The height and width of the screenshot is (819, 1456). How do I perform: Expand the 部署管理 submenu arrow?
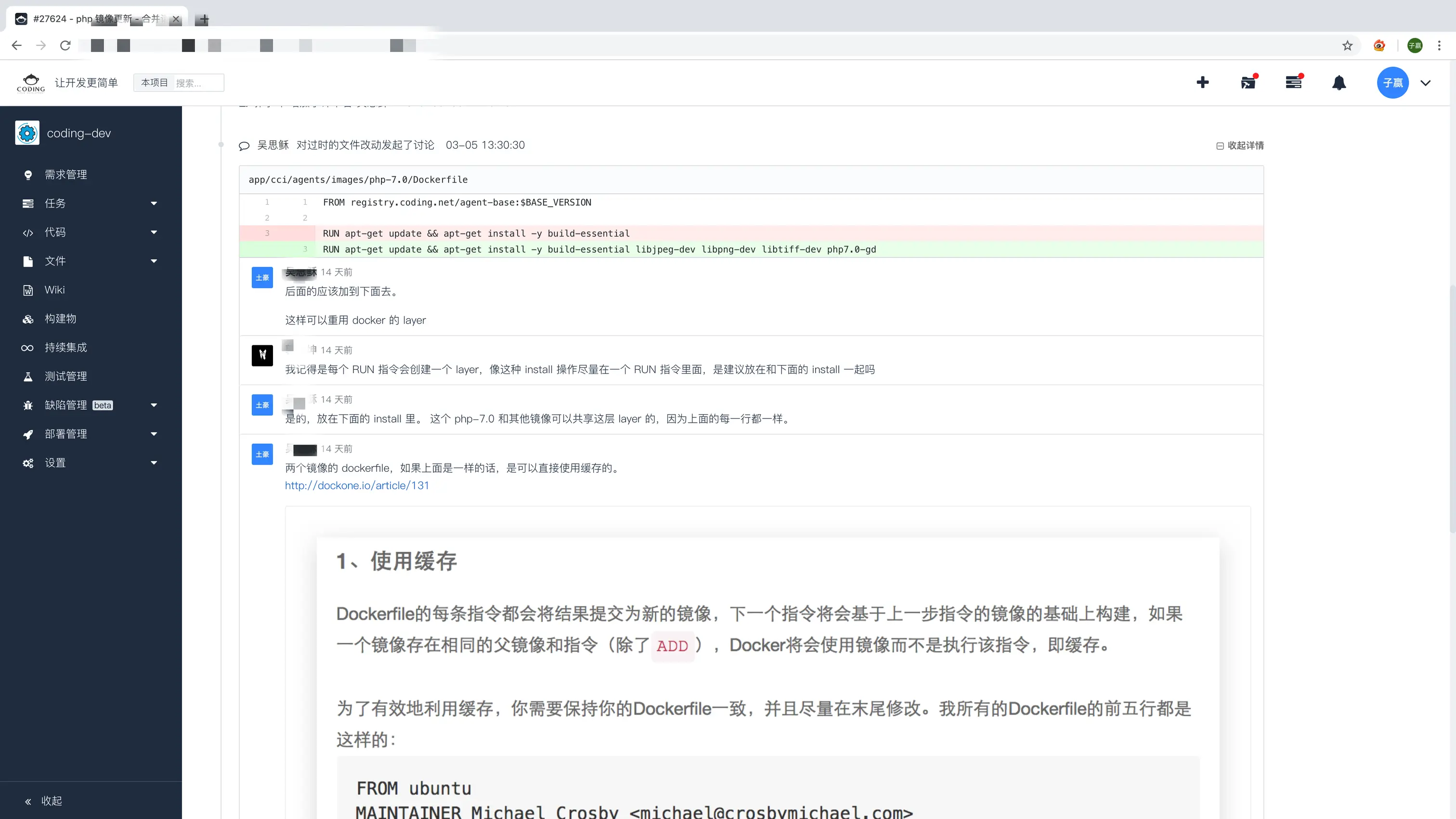(x=154, y=434)
